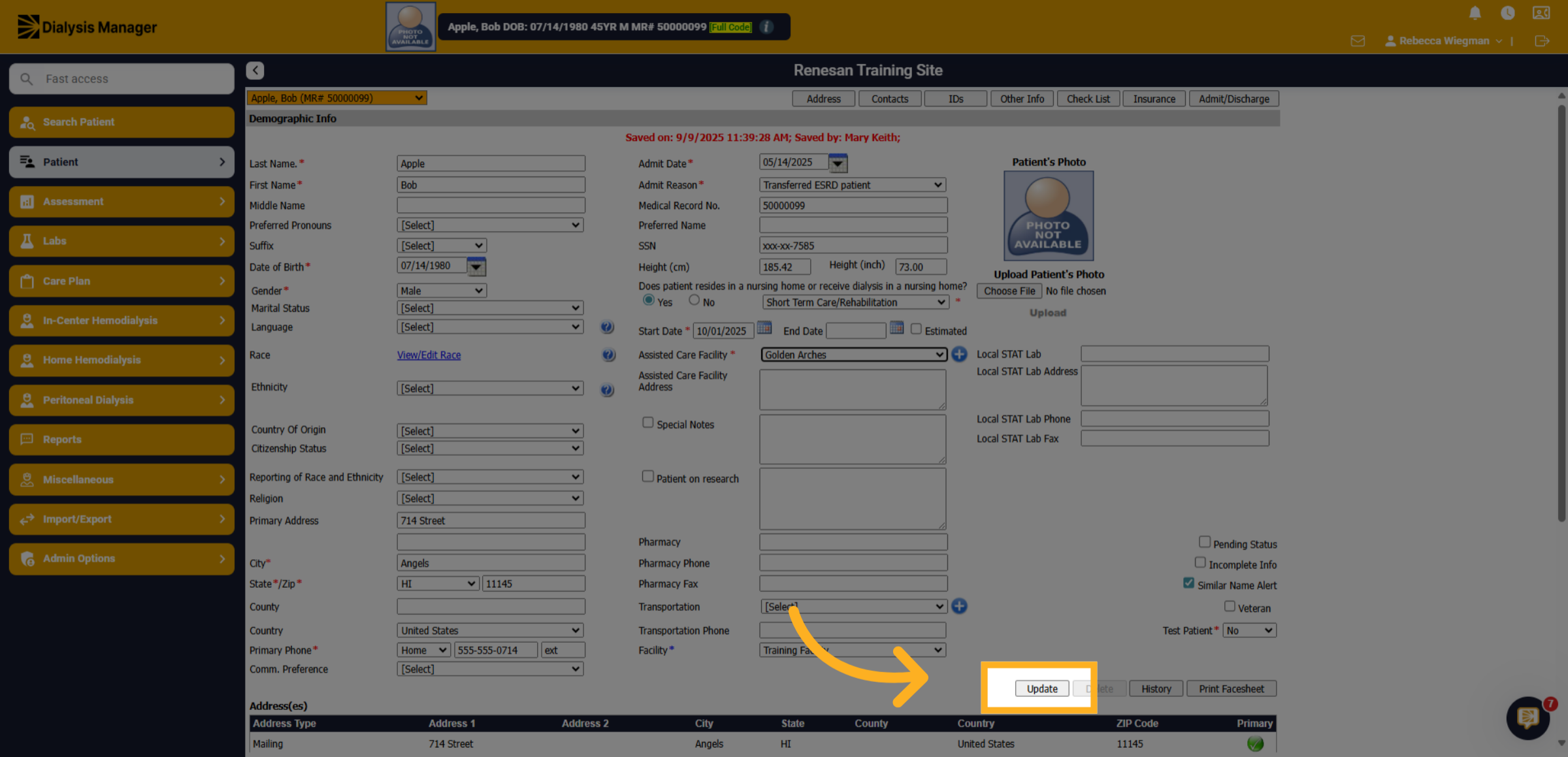This screenshot has height=757, width=1568.
Task: Enable the Special Notes checkbox
Action: coord(647,423)
